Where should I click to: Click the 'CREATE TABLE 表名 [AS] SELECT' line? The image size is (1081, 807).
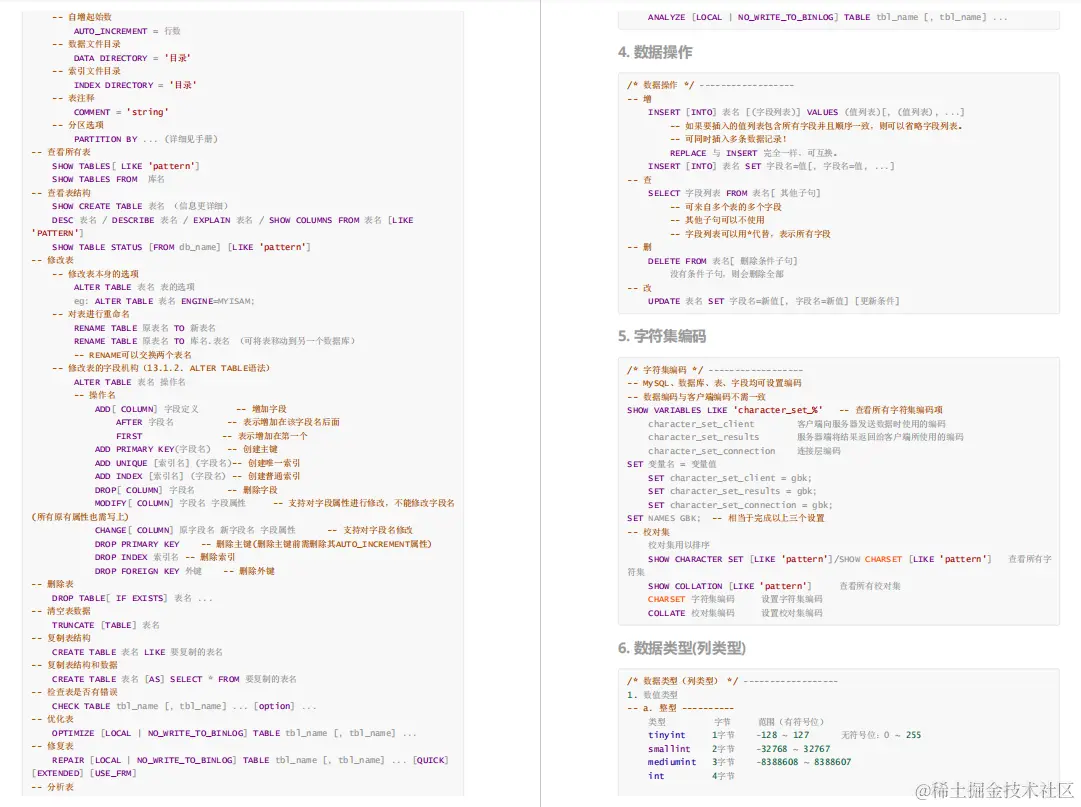pyautogui.click(x=174, y=679)
